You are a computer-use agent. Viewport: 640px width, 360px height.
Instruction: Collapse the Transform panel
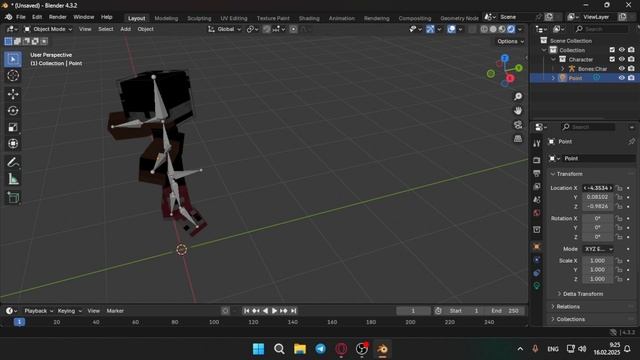569,174
